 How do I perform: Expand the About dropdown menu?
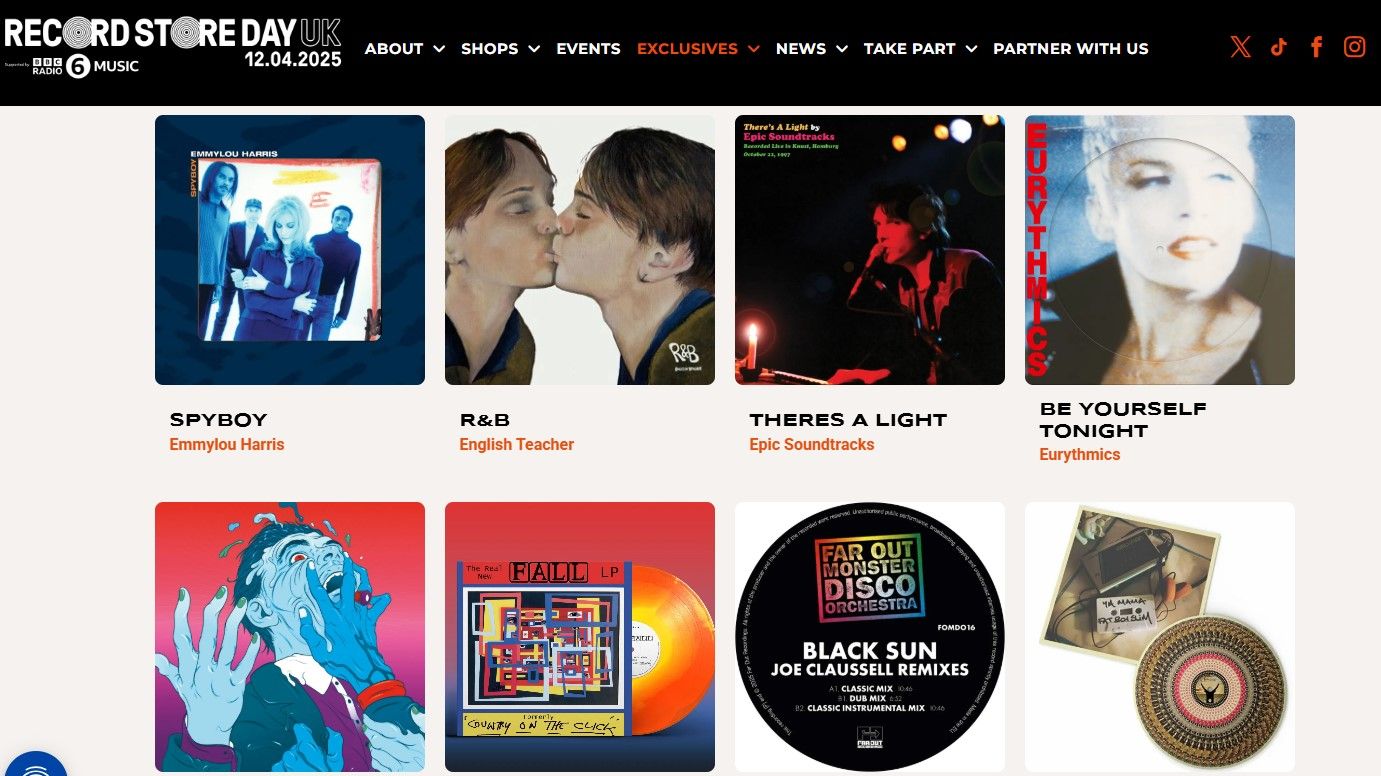coord(404,48)
